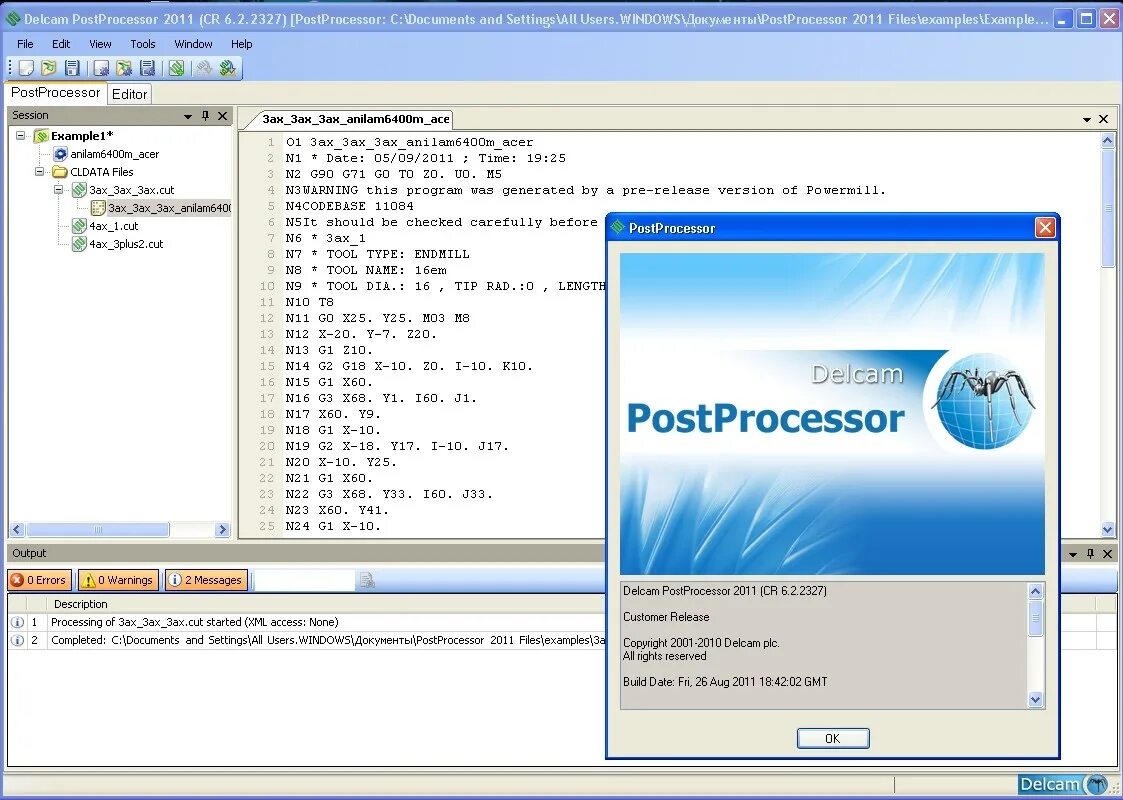Screen dimensions: 1123x800
Task: Collapse the Example1 tree node
Action: [x=21, y=135]
